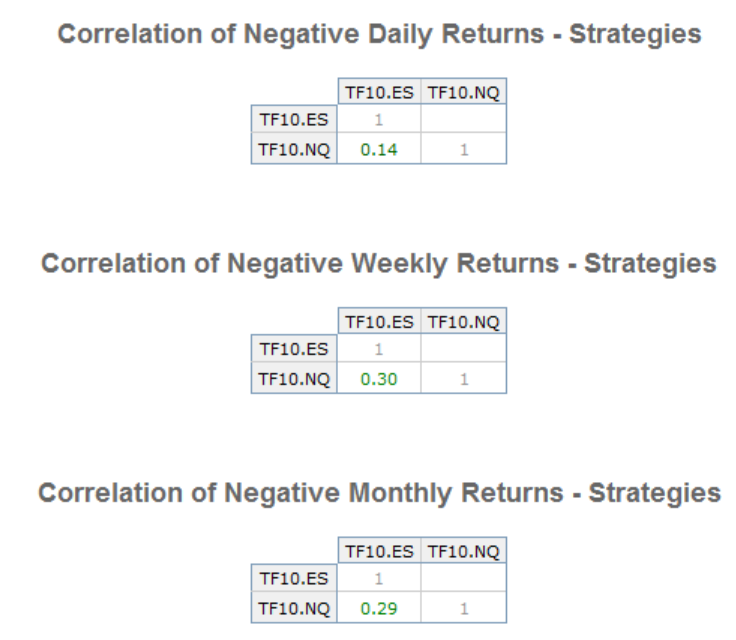Click the TF10.ES column header in the daily table
The height and width of the screenshot is (640, 736).
tap(378, 93)
